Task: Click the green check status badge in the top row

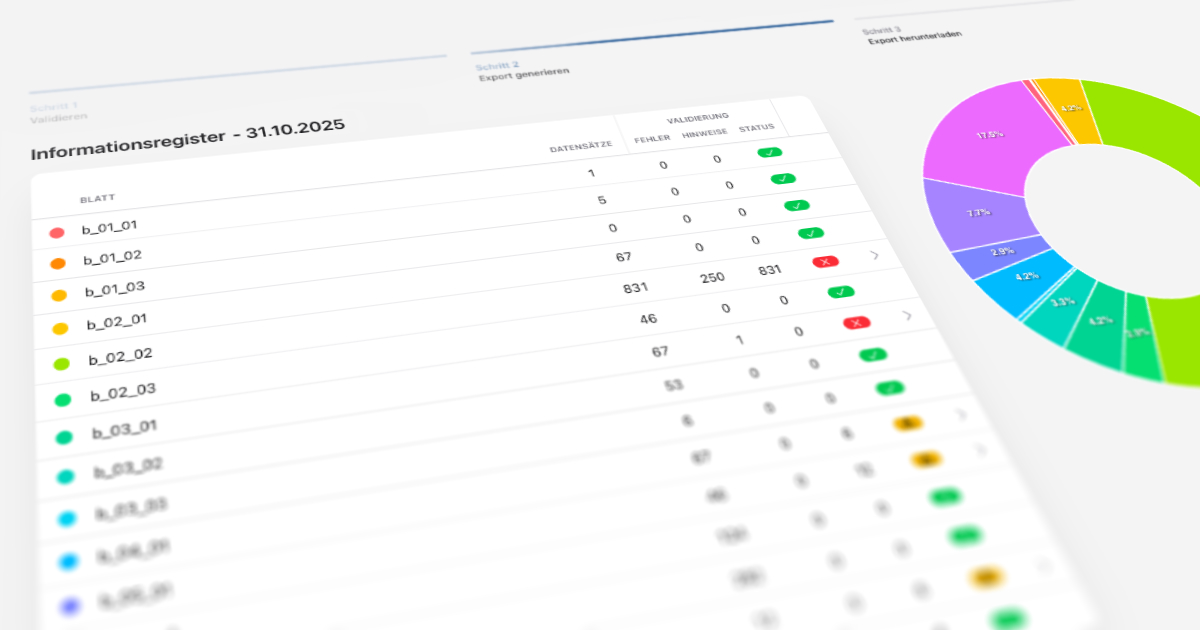Action: pyautogui.click(x=769, y=151)
